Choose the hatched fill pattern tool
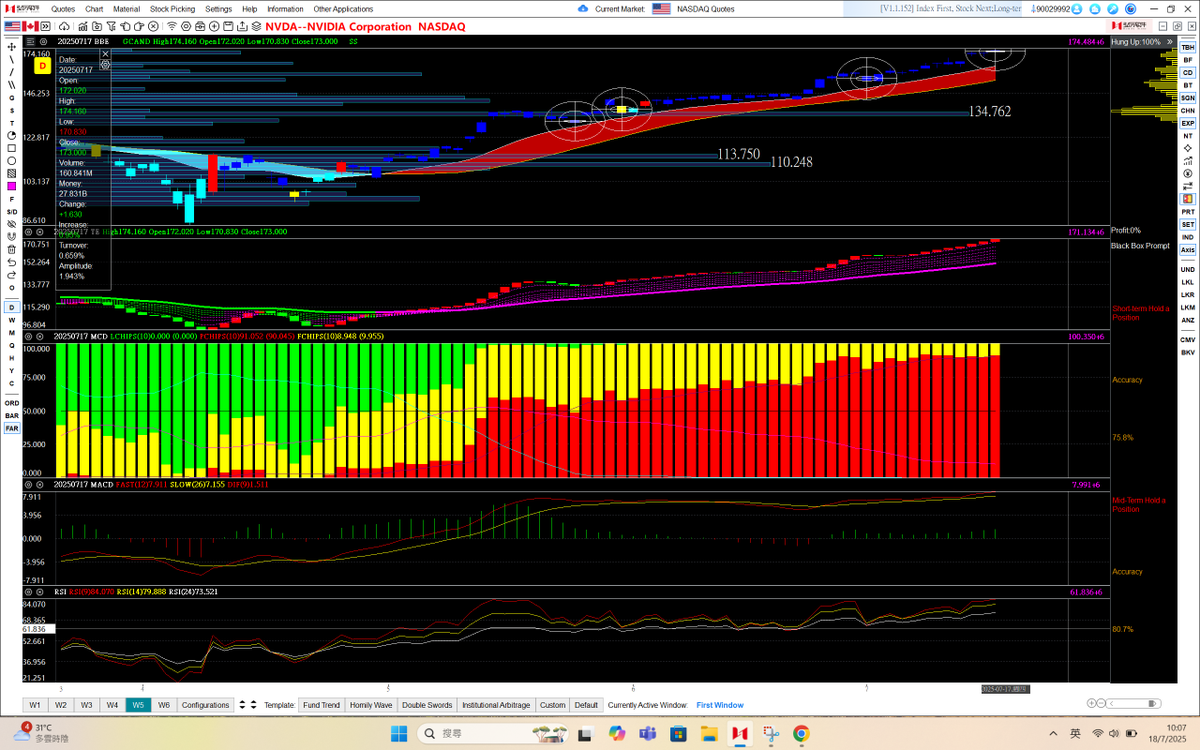 12,172
